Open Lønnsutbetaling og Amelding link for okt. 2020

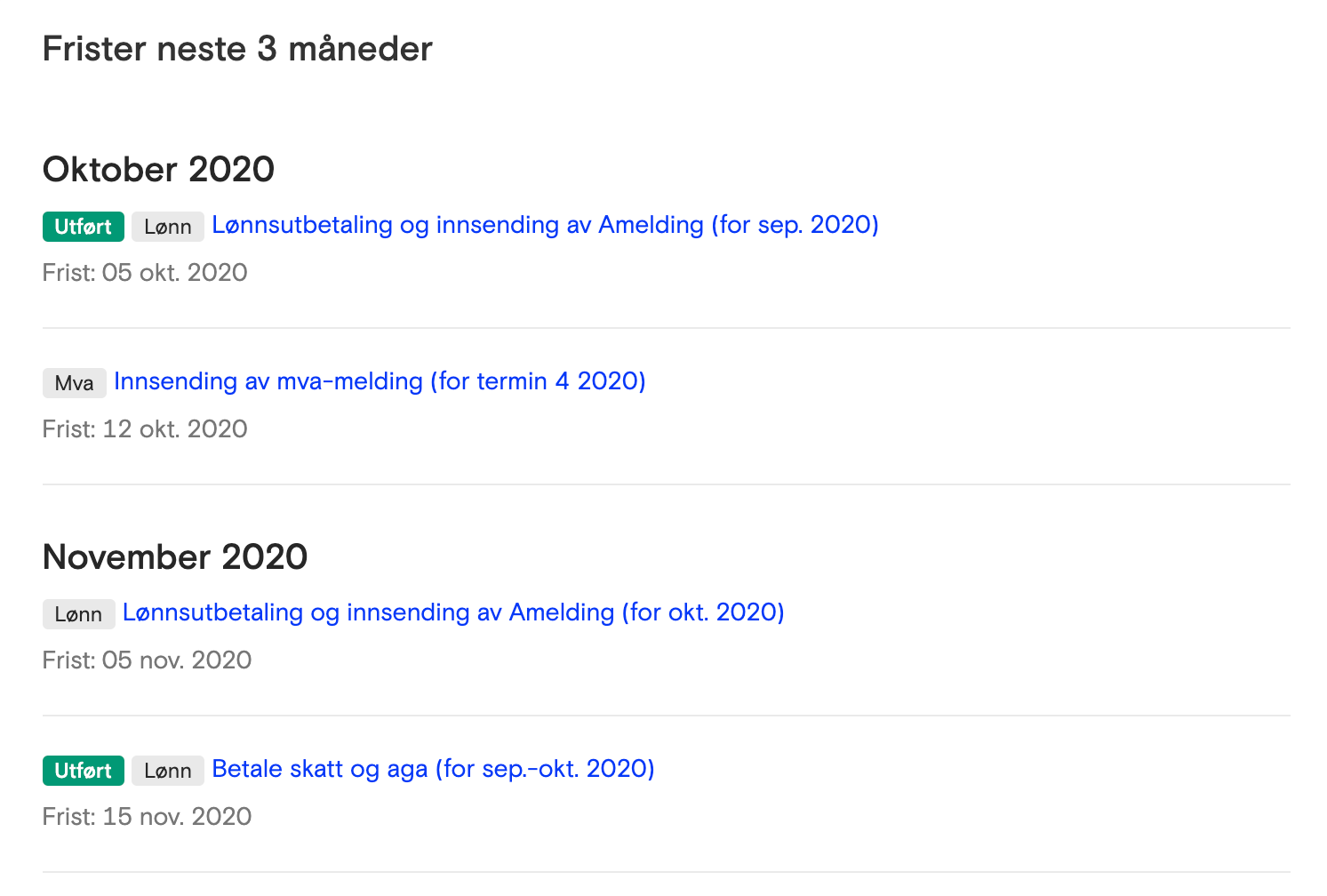453,612
